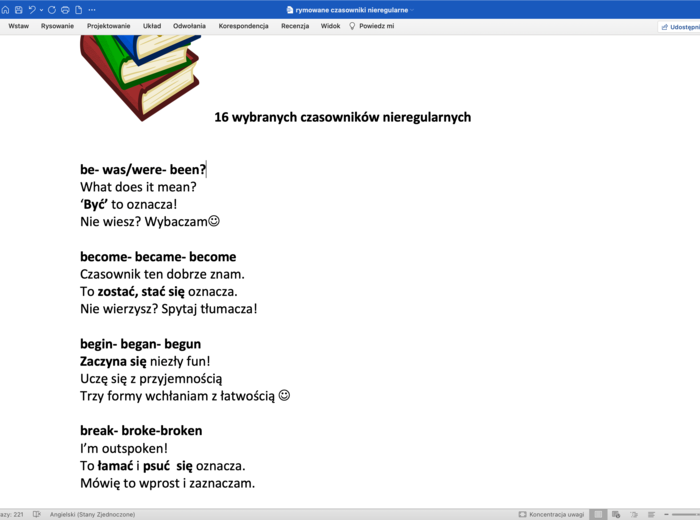Click the word count in the status bar

12,515
